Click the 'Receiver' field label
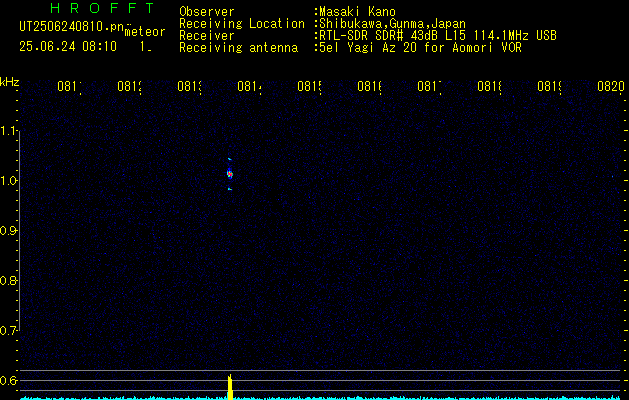 click(x=207, y=36)
